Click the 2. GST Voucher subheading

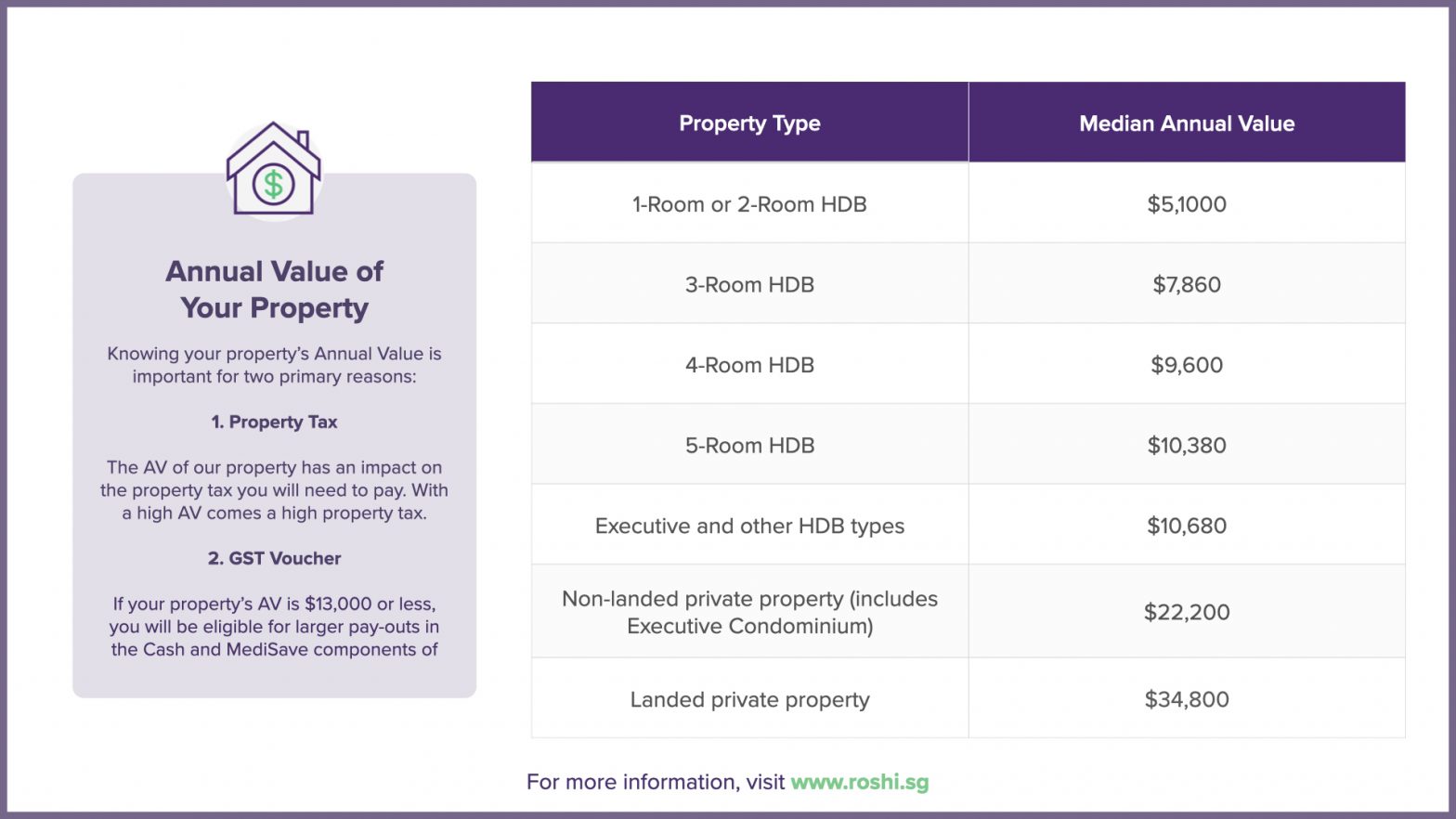pos(274,558)
